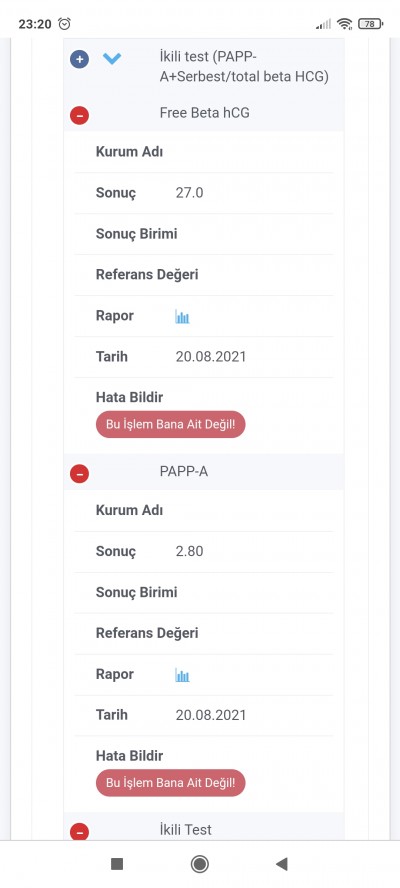
Task: Tap the Free Beta hCG date 20.08.2021
Action: [211, 357]
